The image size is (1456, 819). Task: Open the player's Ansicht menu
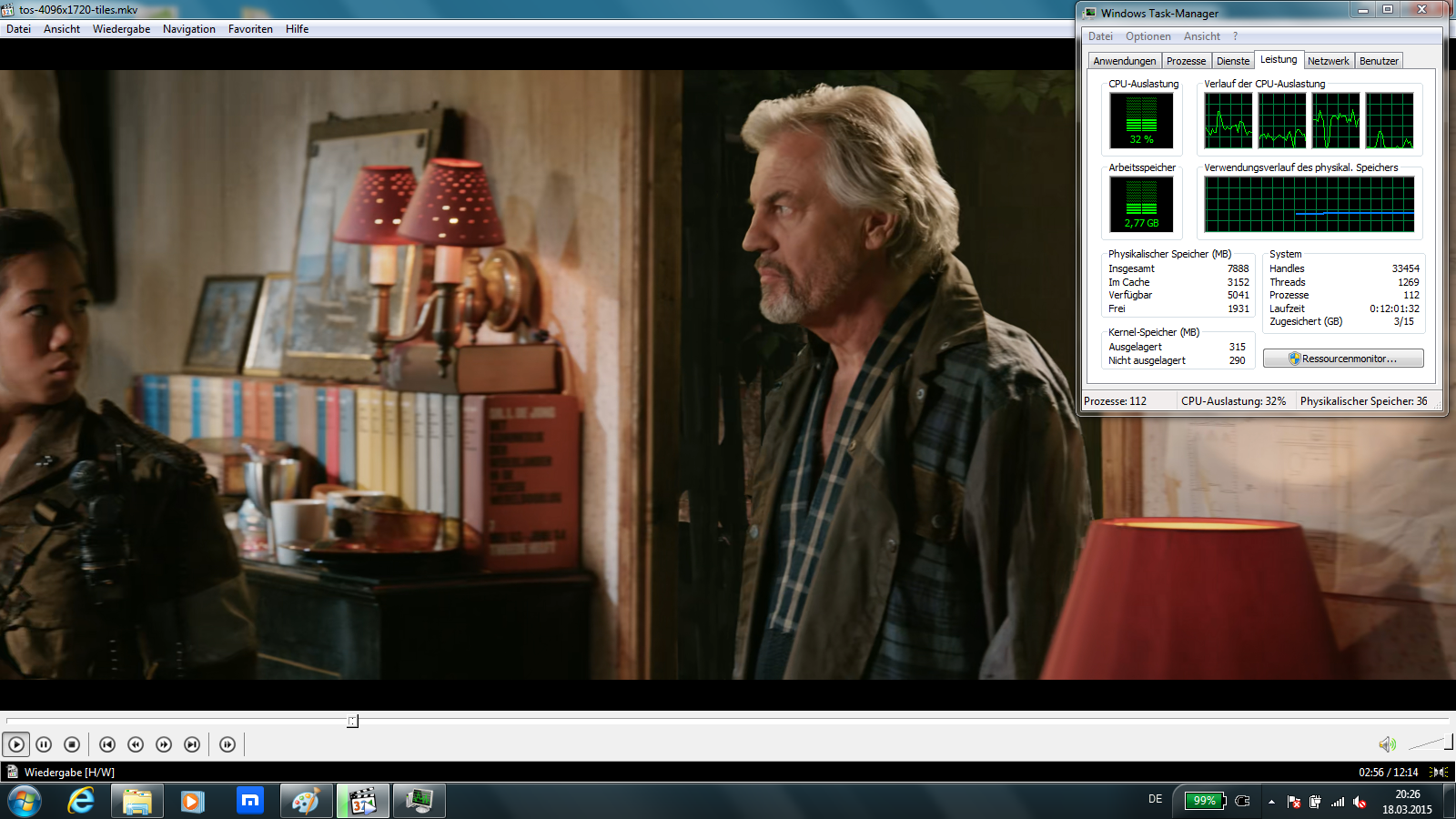[x=62, y=29]
